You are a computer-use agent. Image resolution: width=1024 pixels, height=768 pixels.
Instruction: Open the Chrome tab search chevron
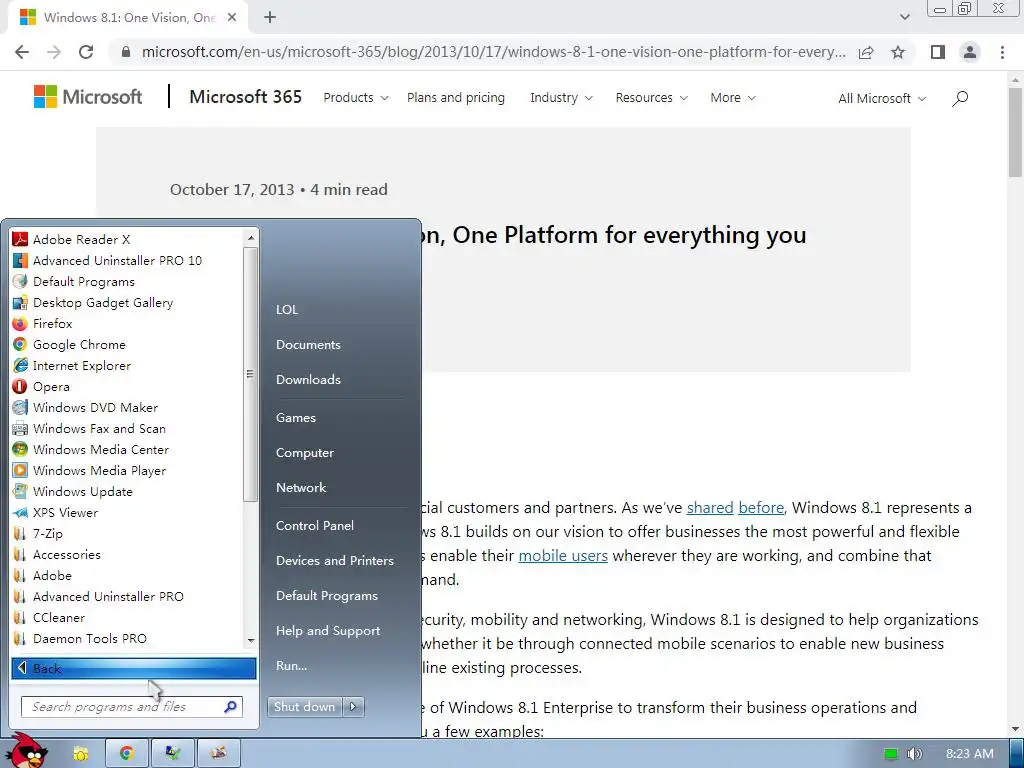pyautogui.click(x=904, y=17)
